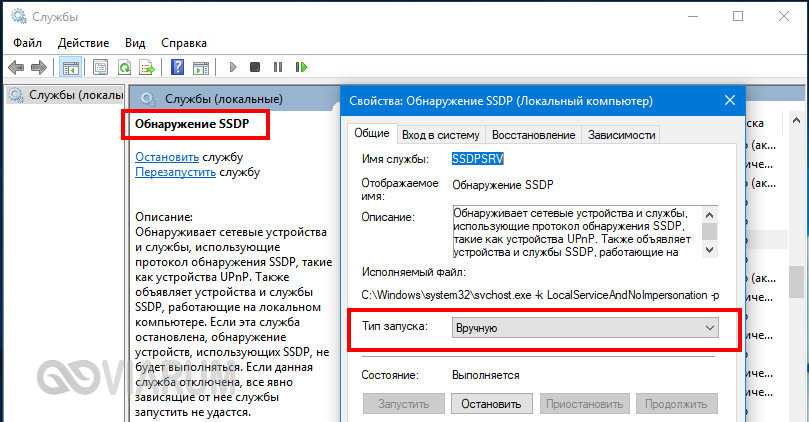Switch to the Восстановление tab

pyautogui.click(x=535, y=134)
